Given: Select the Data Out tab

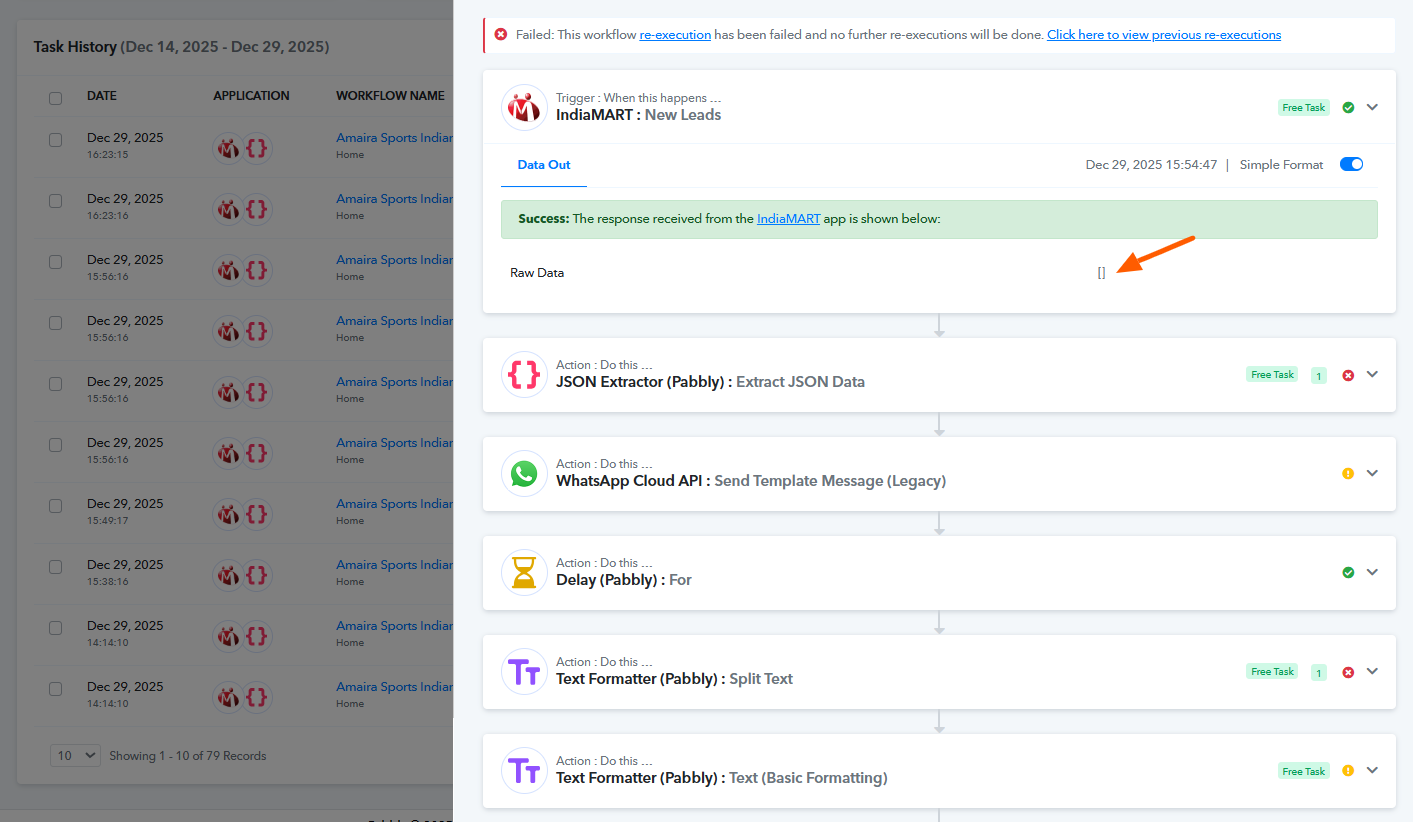Looking at the screenshot, I should 544,165.
